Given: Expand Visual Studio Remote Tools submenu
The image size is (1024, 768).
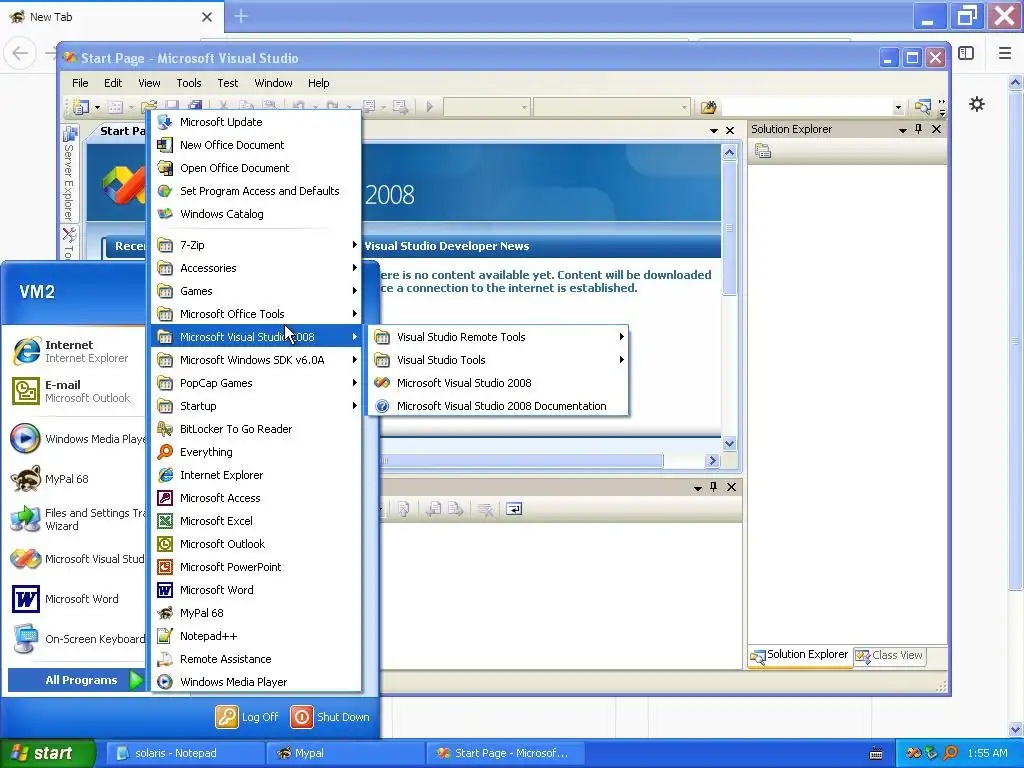Looking at the screenshot, I should click(499, 337).
